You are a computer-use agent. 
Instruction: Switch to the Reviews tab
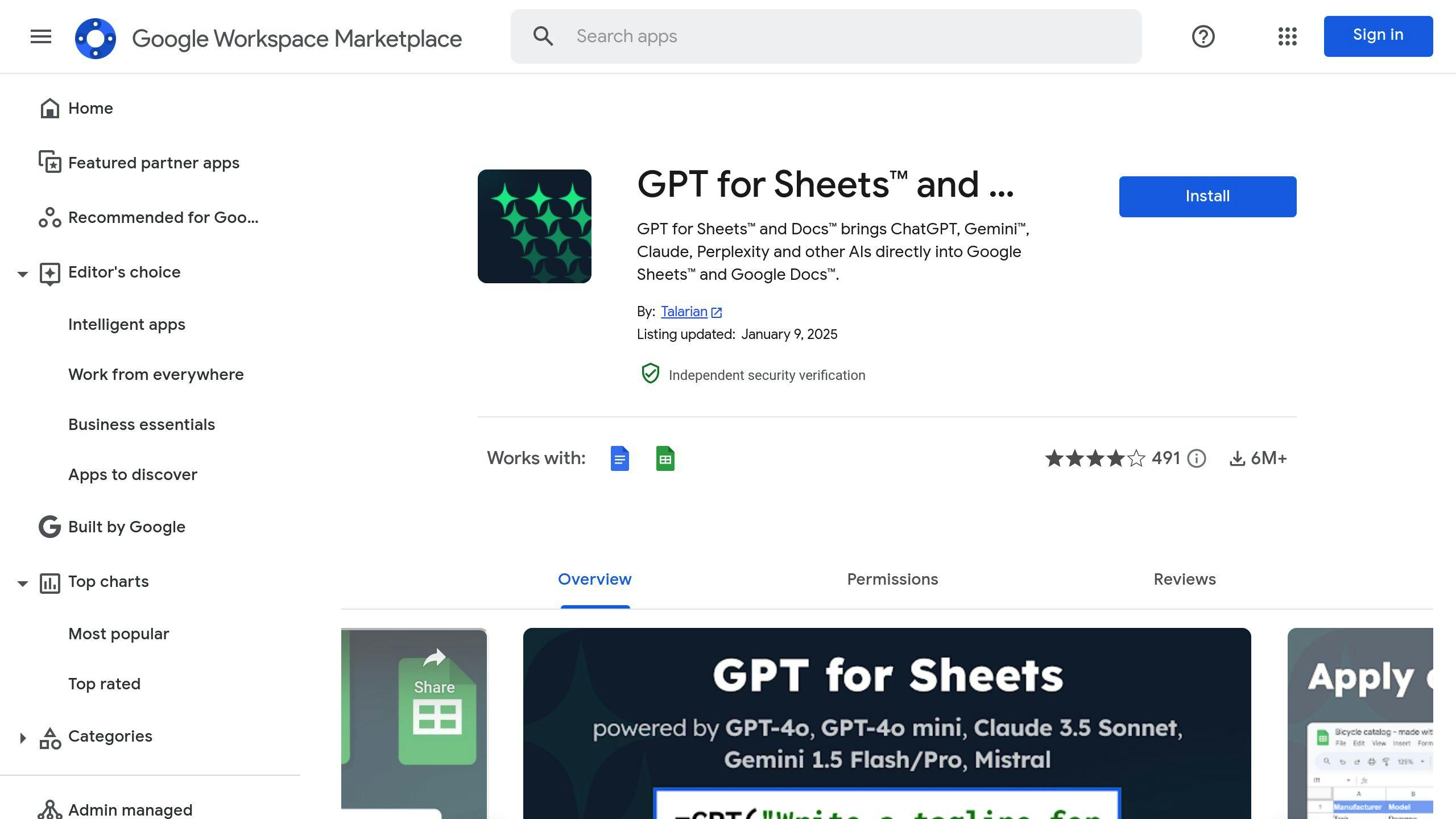(x=1185, y=579)
